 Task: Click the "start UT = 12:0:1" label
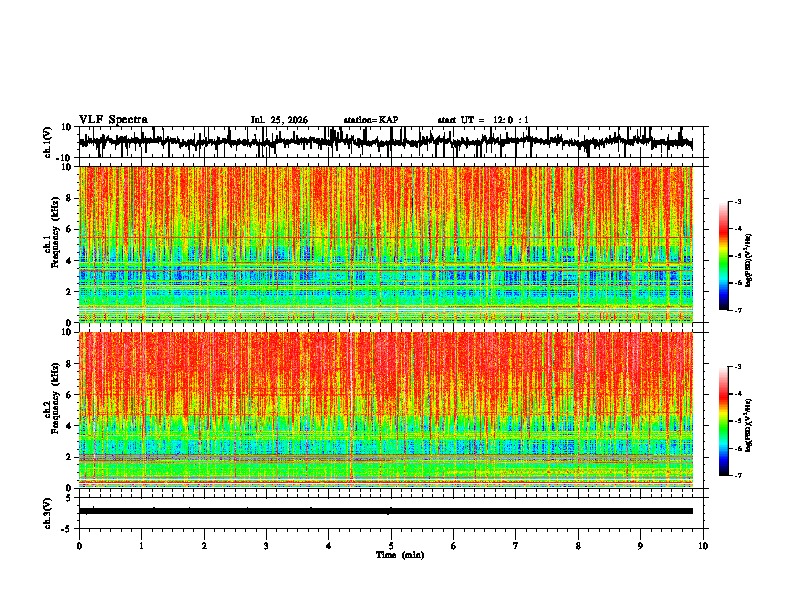click(x=483, y=120)
